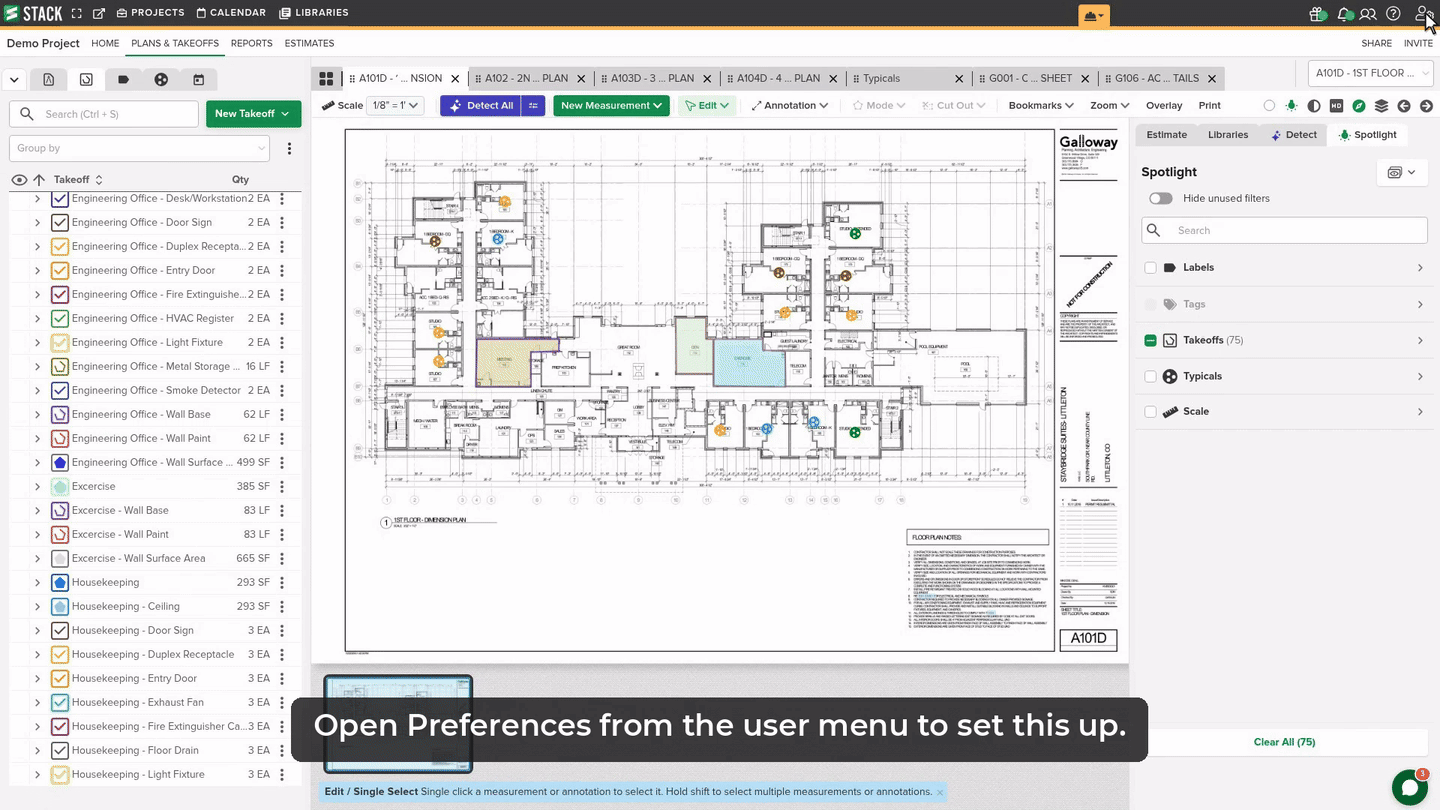Go to previous sheet with left arrow
The image size is (1440, 810).
(x=1404, y=106)
